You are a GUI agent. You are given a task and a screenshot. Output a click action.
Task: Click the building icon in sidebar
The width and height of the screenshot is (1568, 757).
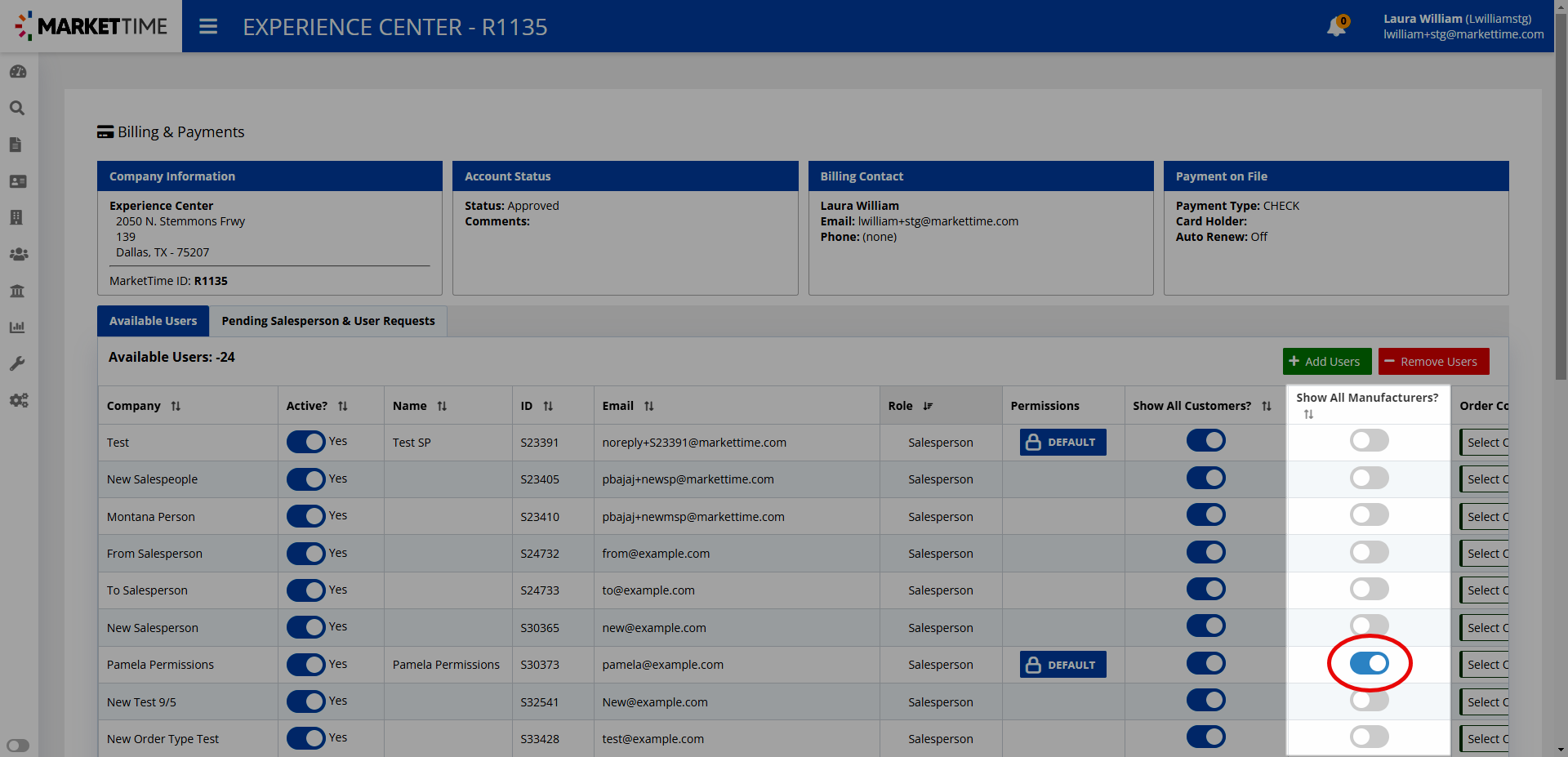click(x=16, y=217)
